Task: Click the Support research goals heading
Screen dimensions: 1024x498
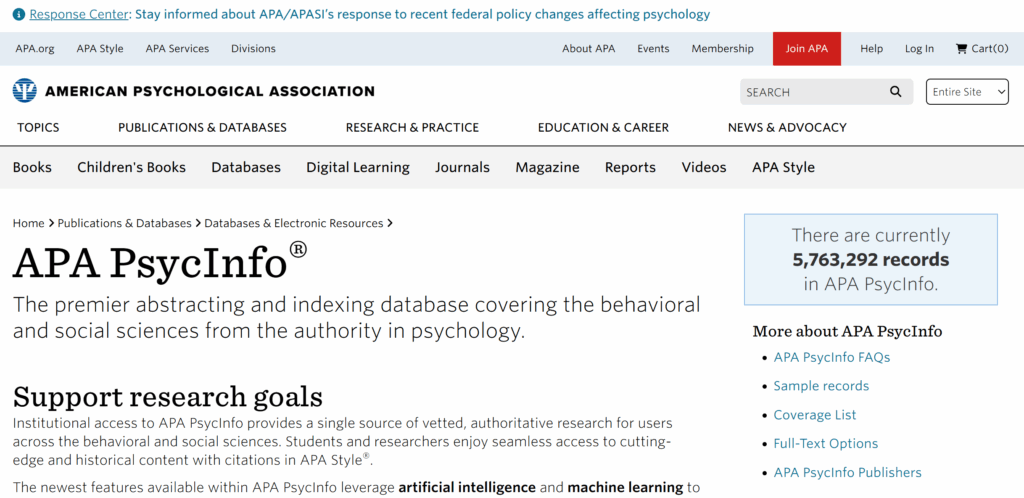Action: pyautogui.click(x=168, y=396)
